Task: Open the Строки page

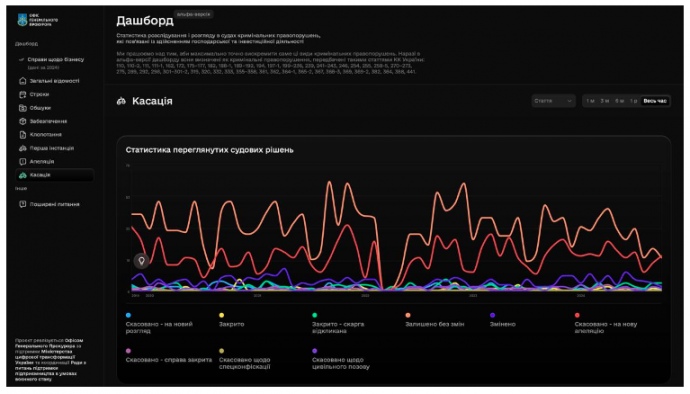Action: [54, 95]
